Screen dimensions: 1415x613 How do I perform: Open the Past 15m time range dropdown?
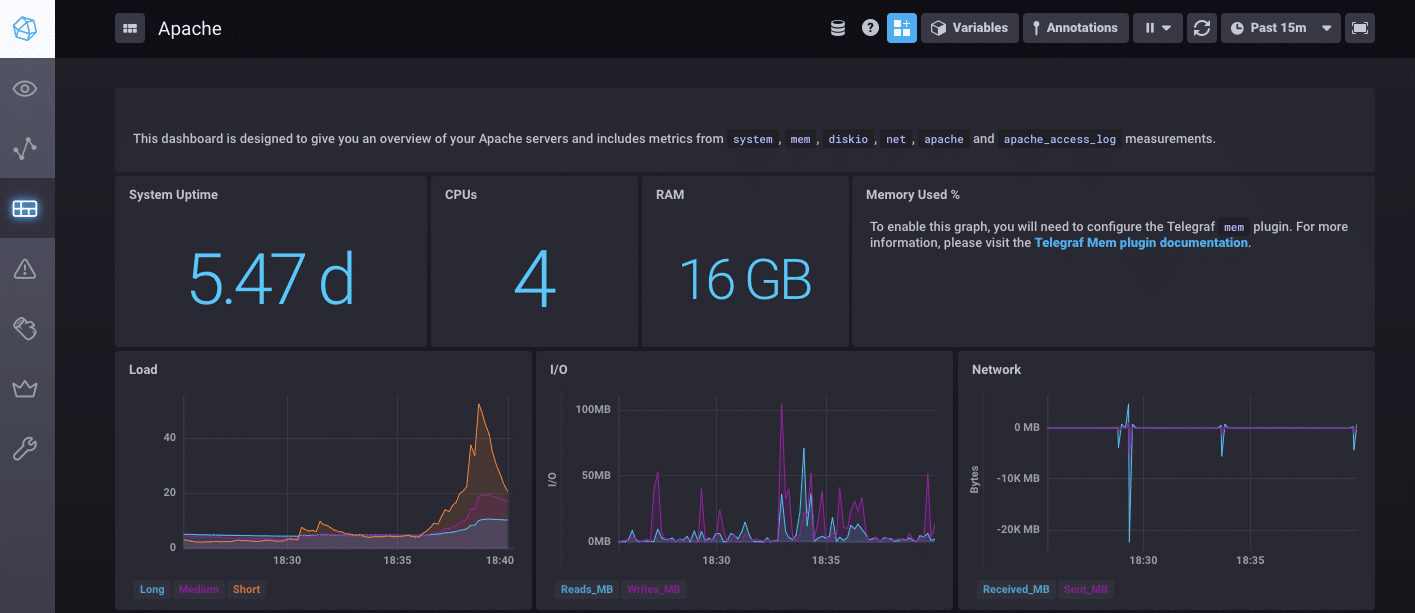(1281, 28)
